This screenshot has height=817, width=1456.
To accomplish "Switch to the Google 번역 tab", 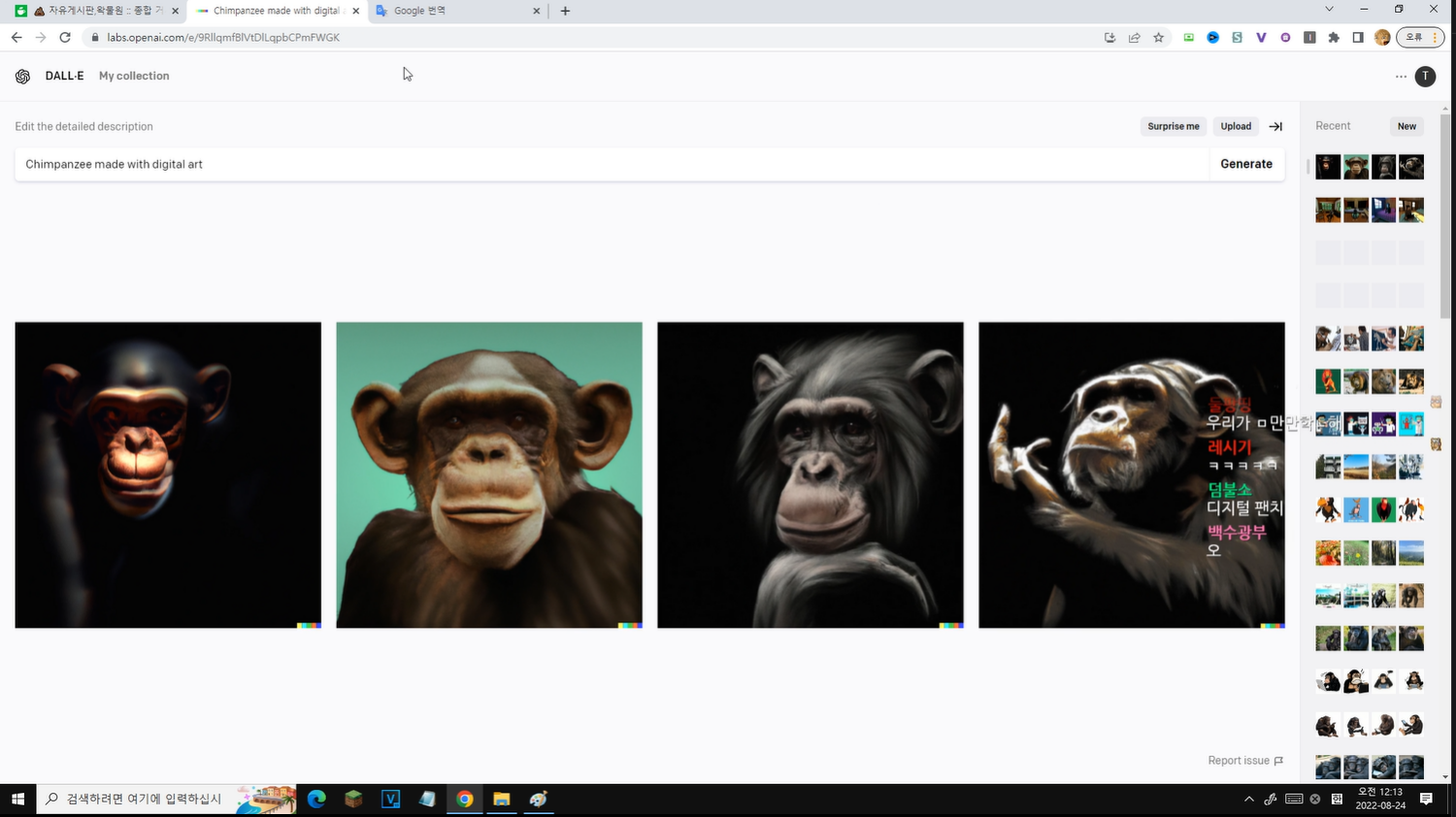I will (454, 11).
